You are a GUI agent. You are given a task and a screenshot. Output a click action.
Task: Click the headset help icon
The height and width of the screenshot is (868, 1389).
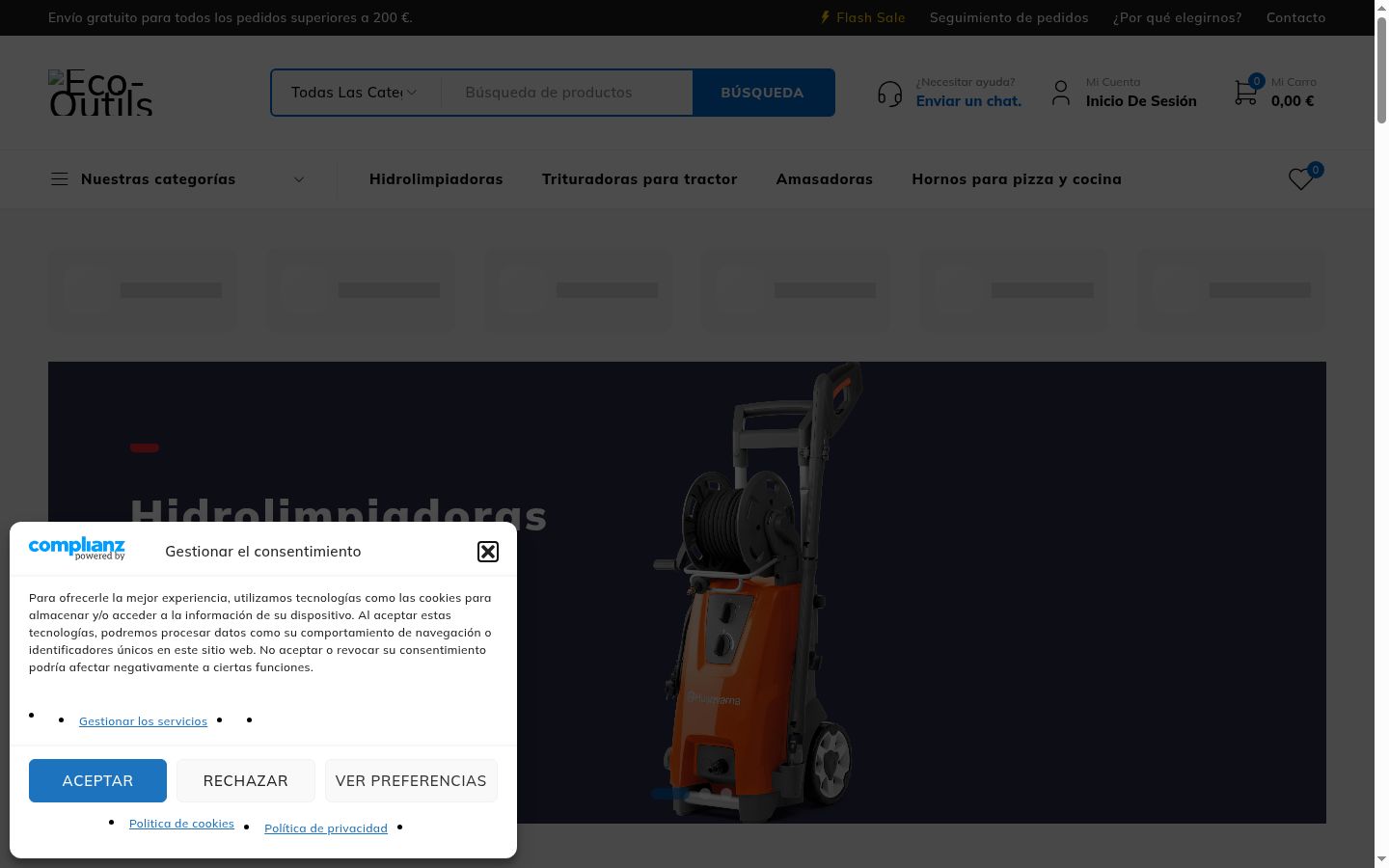pos(889,94)
